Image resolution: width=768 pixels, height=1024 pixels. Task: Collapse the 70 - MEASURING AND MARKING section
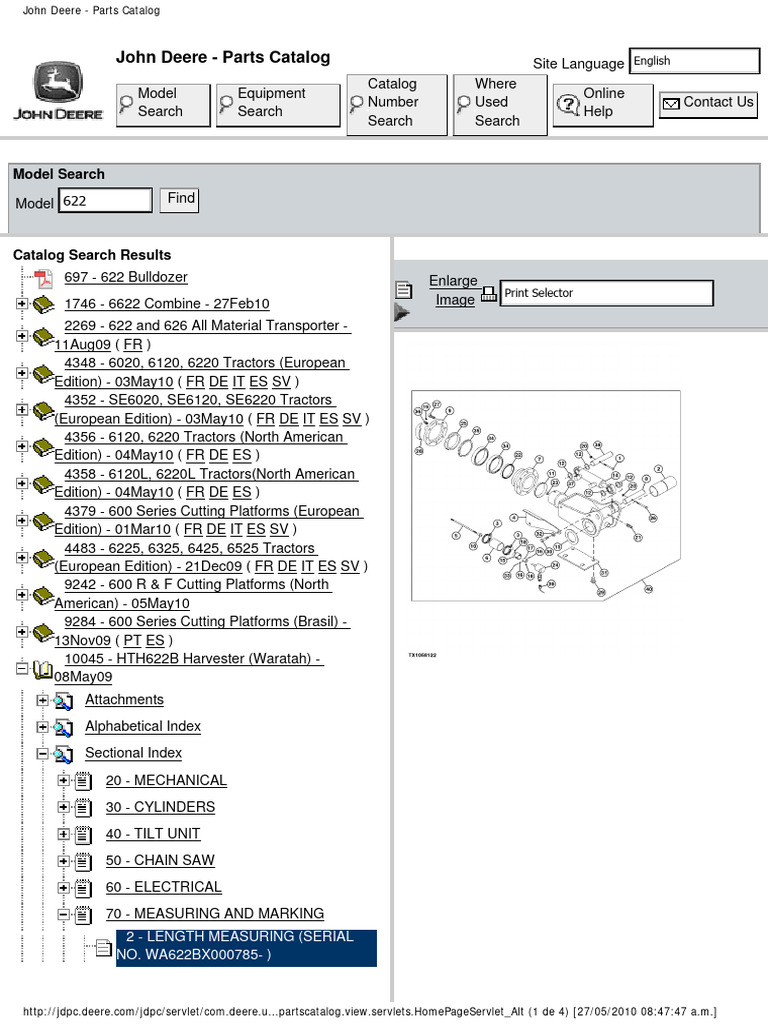coord(63,914)
